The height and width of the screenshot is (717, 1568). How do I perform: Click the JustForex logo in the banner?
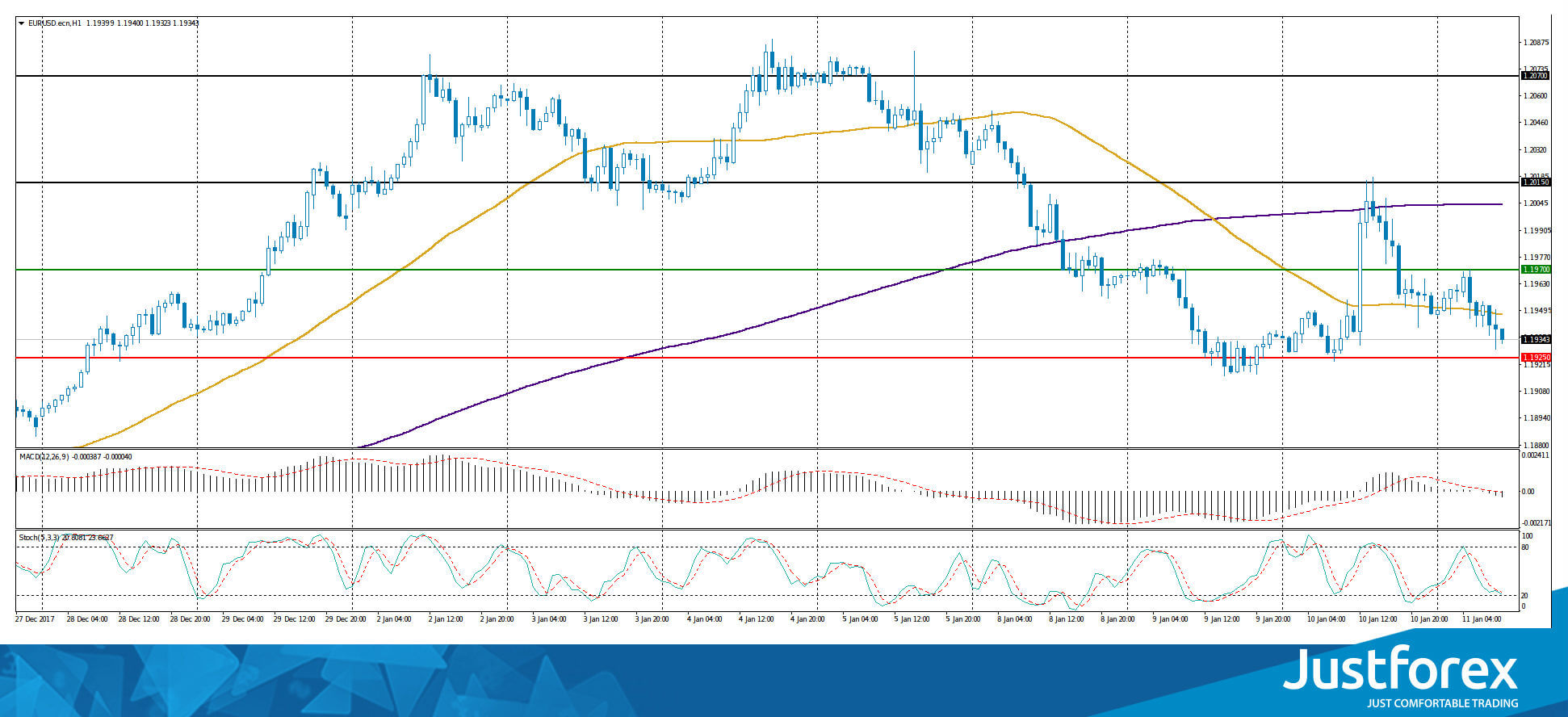(1401, 677)
